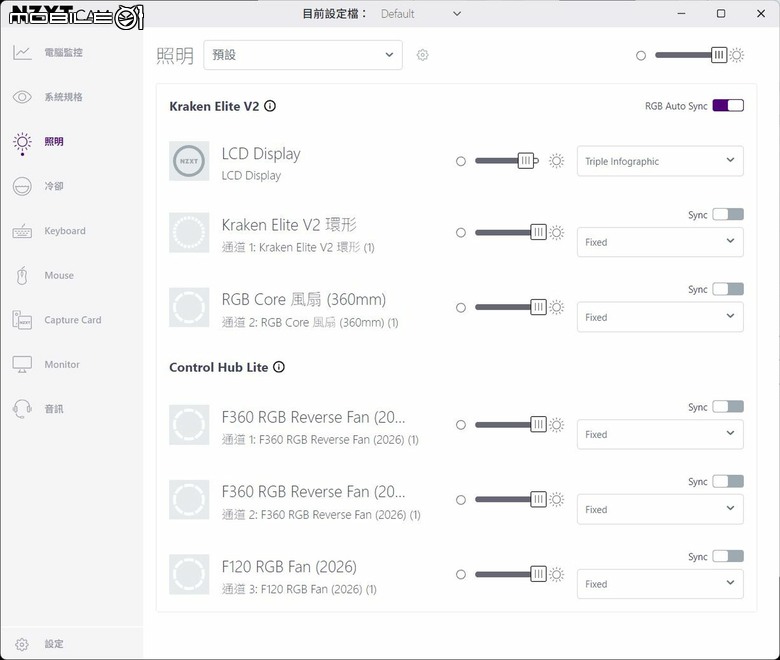Click the Keyboard icon in sidebar
Image resolution: width=780 pixels, height=660 pixels.
(22, 231)
